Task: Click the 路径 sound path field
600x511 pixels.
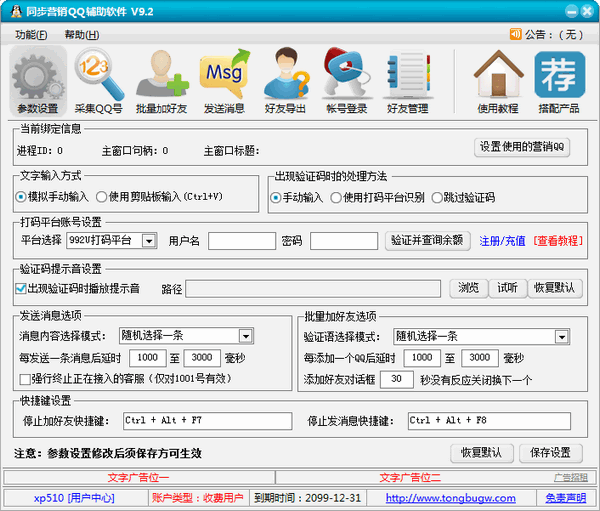Action: pos(313,289)
